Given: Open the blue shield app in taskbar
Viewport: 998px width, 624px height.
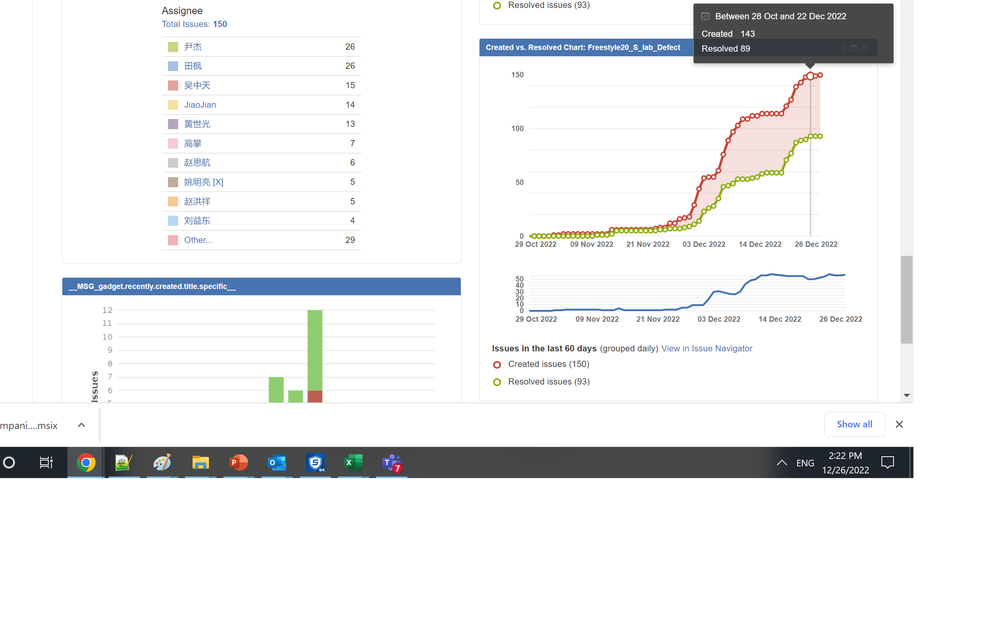Looking at the screenshot, I should tap(315, 463).
